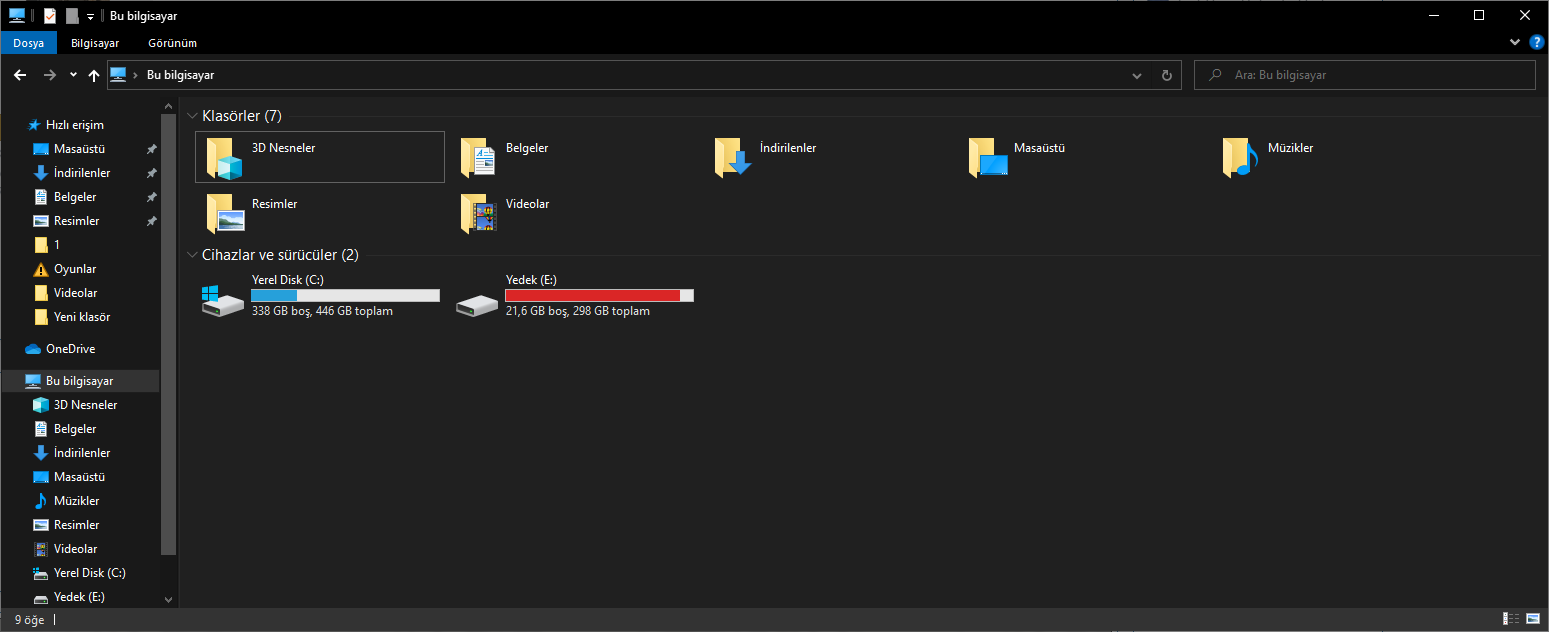Select Yedek (E:) in the sidebar

tap(80, 597)
